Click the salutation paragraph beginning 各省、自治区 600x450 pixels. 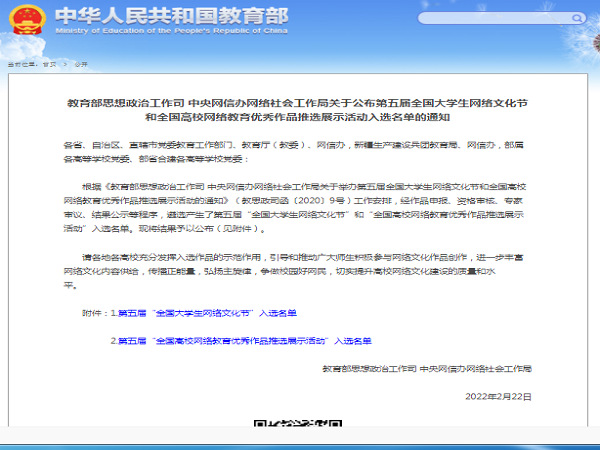coord(300,152)
